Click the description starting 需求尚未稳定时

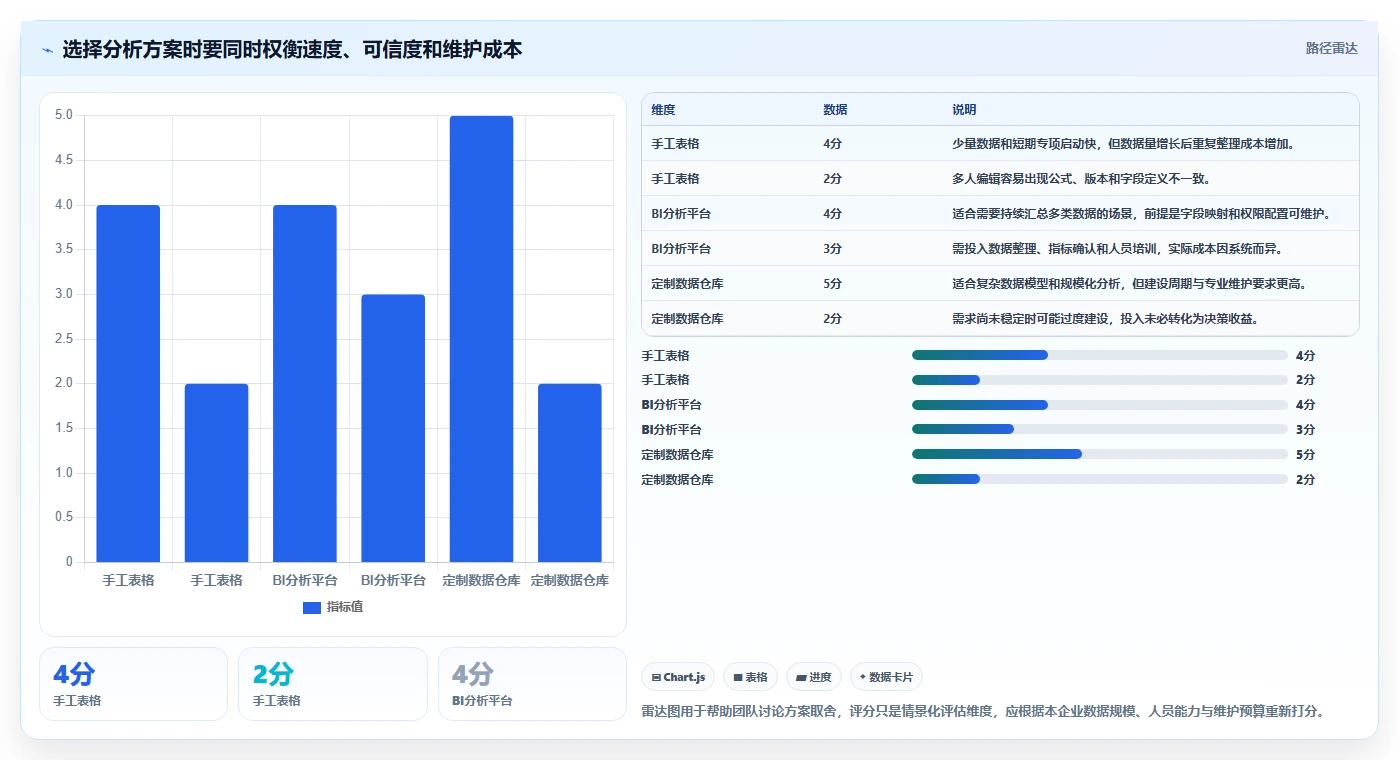[x=1105, y=319]
